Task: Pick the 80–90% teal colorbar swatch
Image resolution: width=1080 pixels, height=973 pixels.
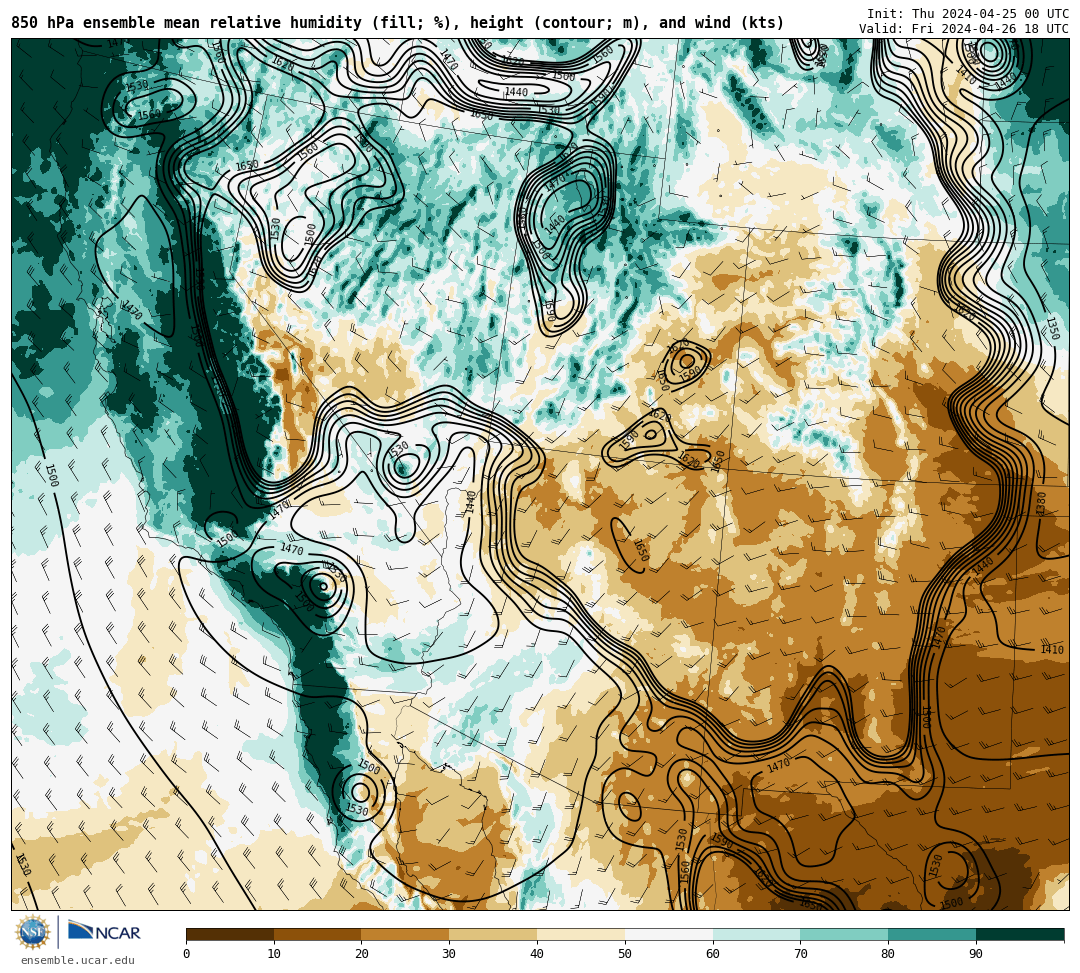Action: (932, 934)
